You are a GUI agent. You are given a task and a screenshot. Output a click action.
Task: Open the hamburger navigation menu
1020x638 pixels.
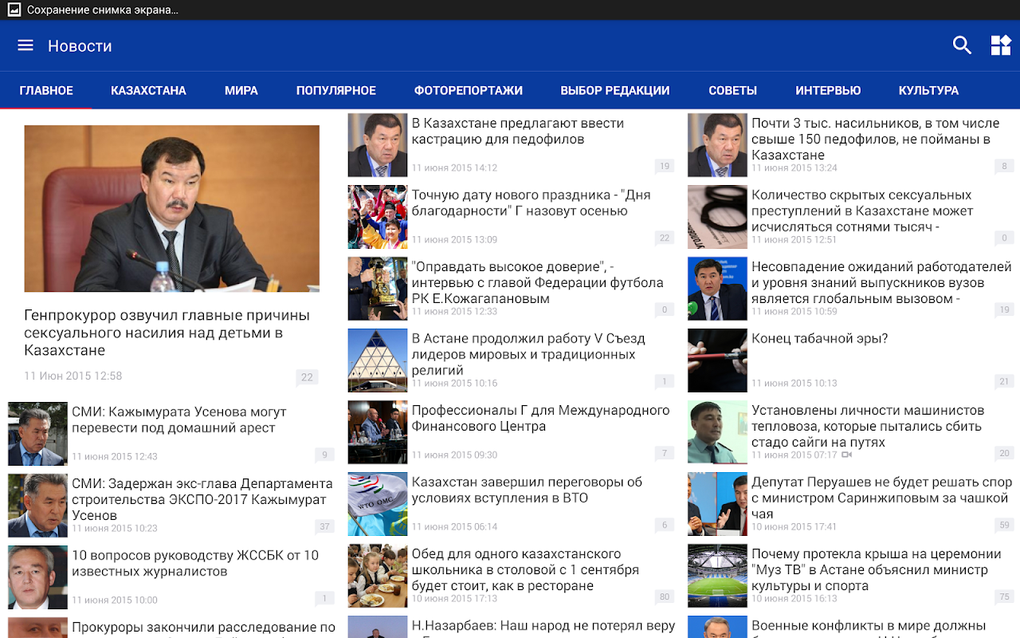[x=25, y=46]
